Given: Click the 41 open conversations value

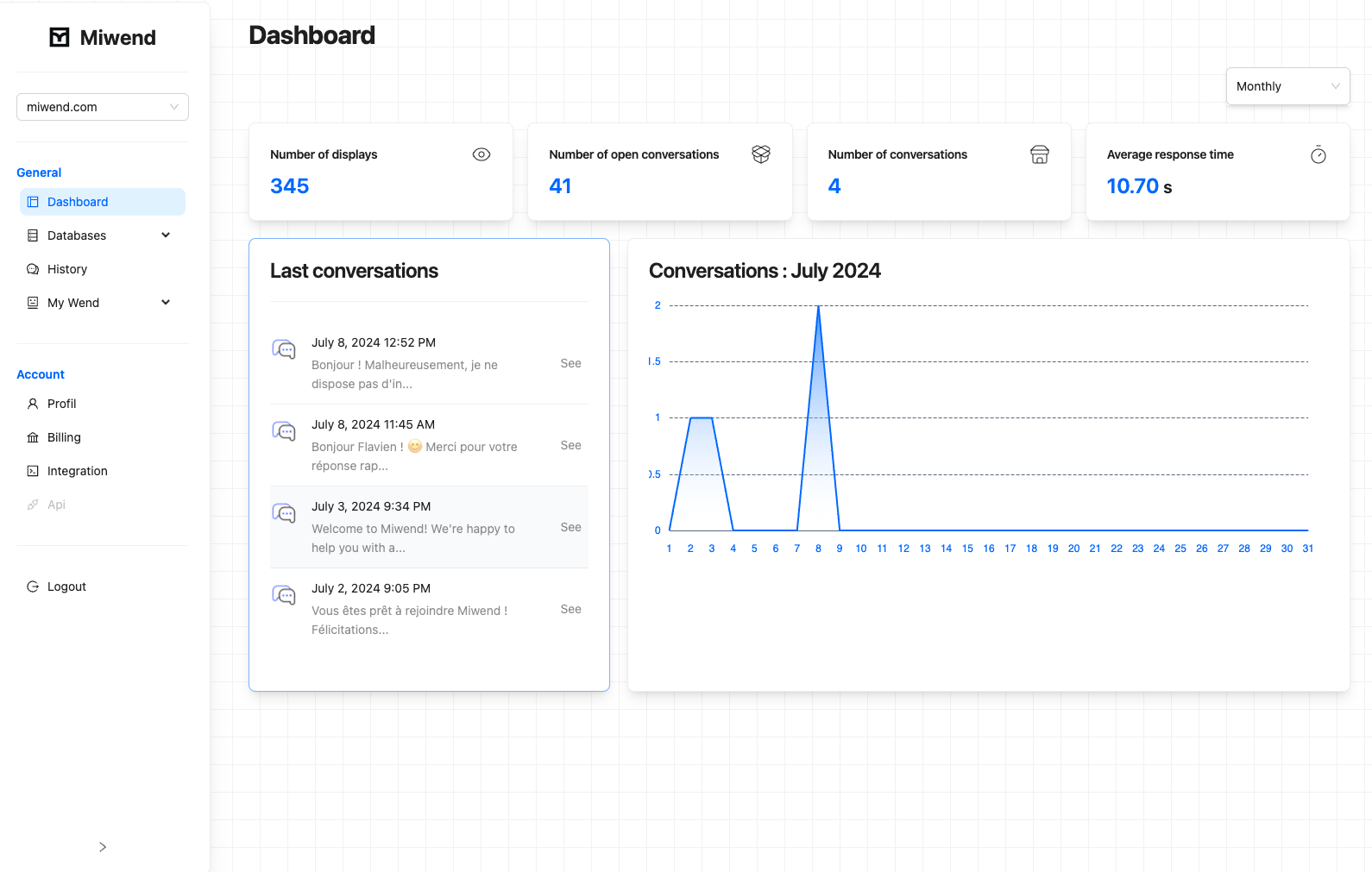Looking at the screenshot, I should point(560,186).
